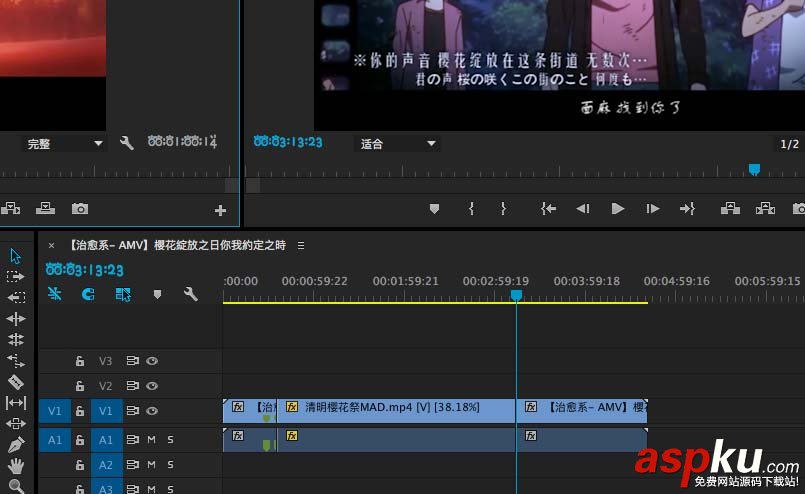This screenshot has height=494, width=805.
Task: Select the Slip tool
Action: (x=15, y=403)
